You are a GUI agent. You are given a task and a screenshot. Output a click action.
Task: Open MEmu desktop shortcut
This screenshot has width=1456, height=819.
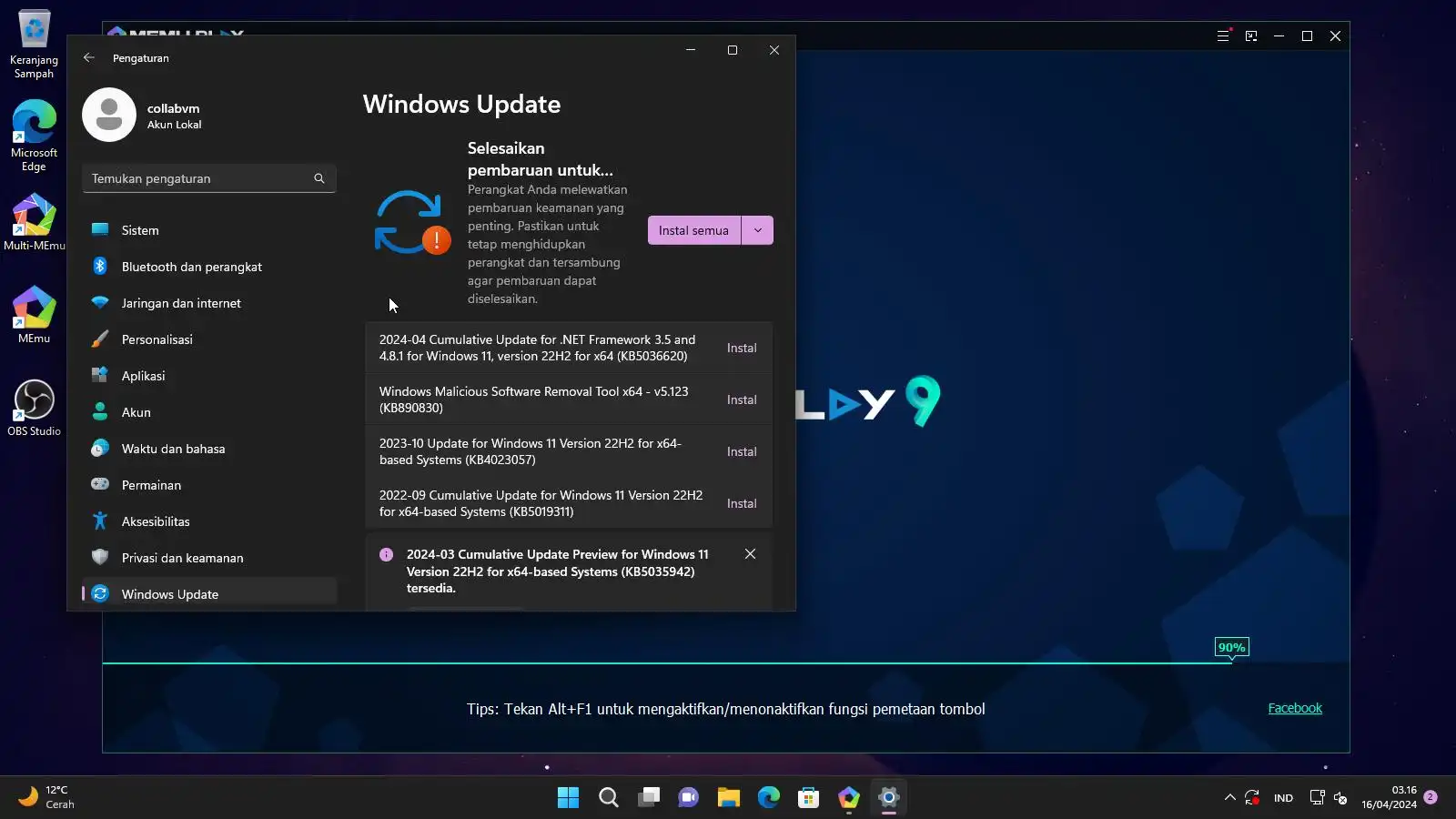point(34,315)
